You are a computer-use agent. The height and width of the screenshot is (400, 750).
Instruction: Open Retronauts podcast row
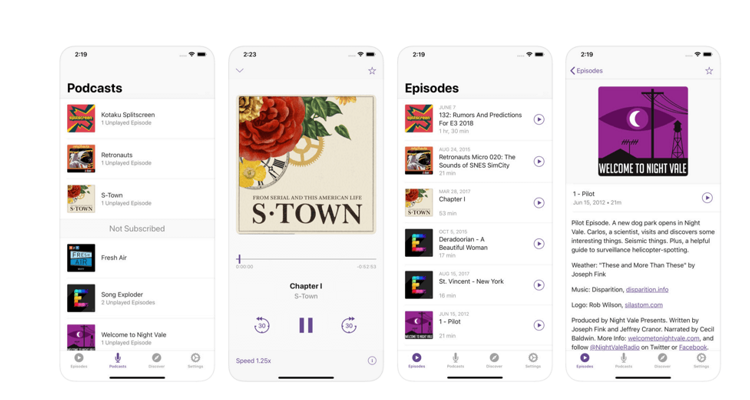(137, 158)
